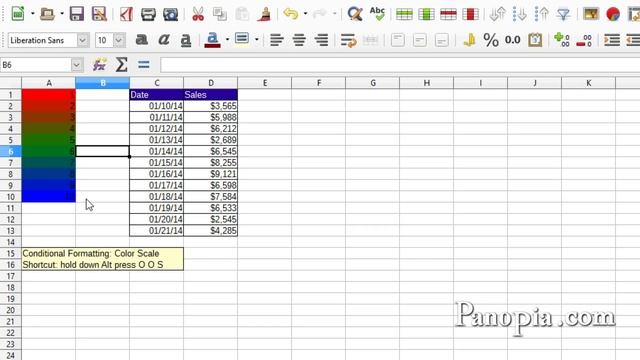This screenshot has width=640, height=360.
Task: Sort descending with the up arrow icon
Action: pyautogui.click(x=542, y=14)
